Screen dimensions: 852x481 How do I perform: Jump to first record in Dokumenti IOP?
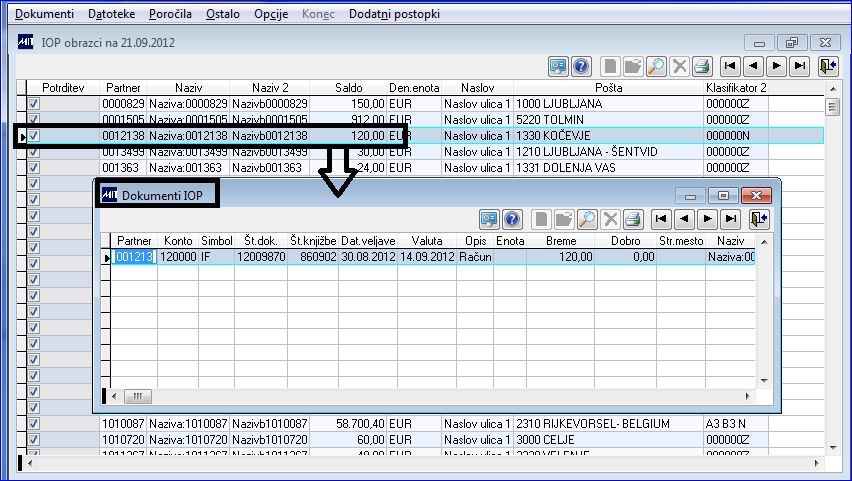[661, 219]
